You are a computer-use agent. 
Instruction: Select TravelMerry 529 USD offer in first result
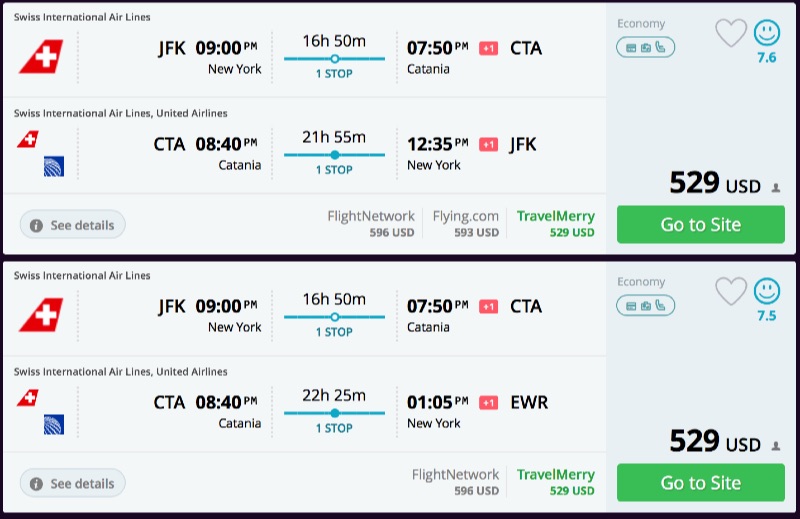click(x=556, y=224)
